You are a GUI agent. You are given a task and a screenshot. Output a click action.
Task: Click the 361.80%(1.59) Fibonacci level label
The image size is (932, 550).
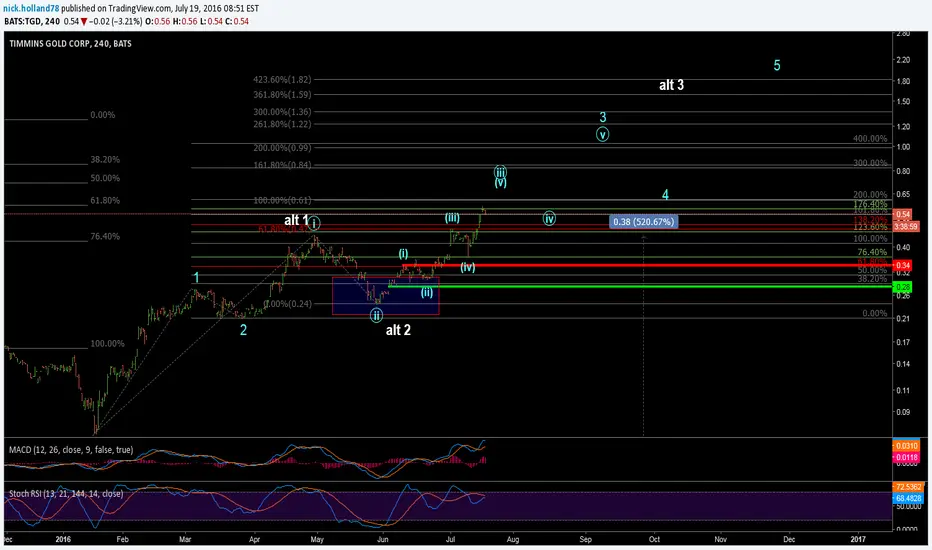(x=282, y=95)
